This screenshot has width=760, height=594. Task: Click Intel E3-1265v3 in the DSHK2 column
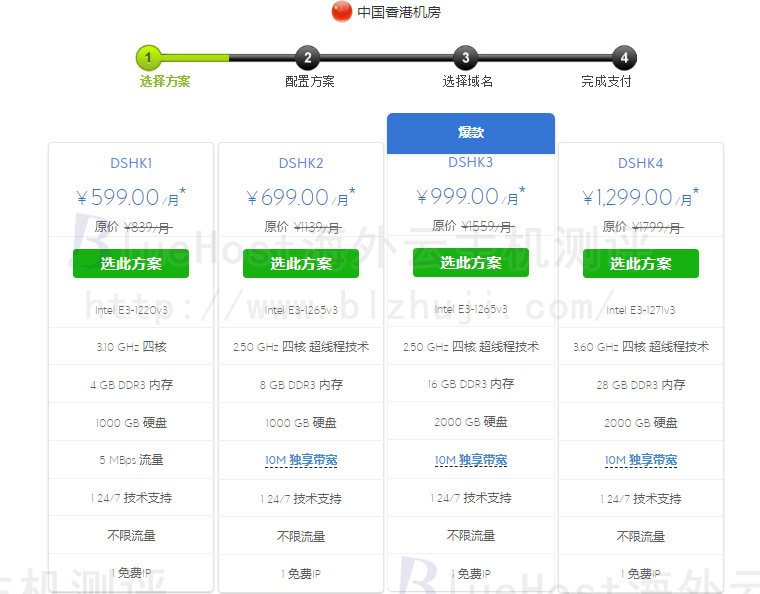[x=301, y=310]
